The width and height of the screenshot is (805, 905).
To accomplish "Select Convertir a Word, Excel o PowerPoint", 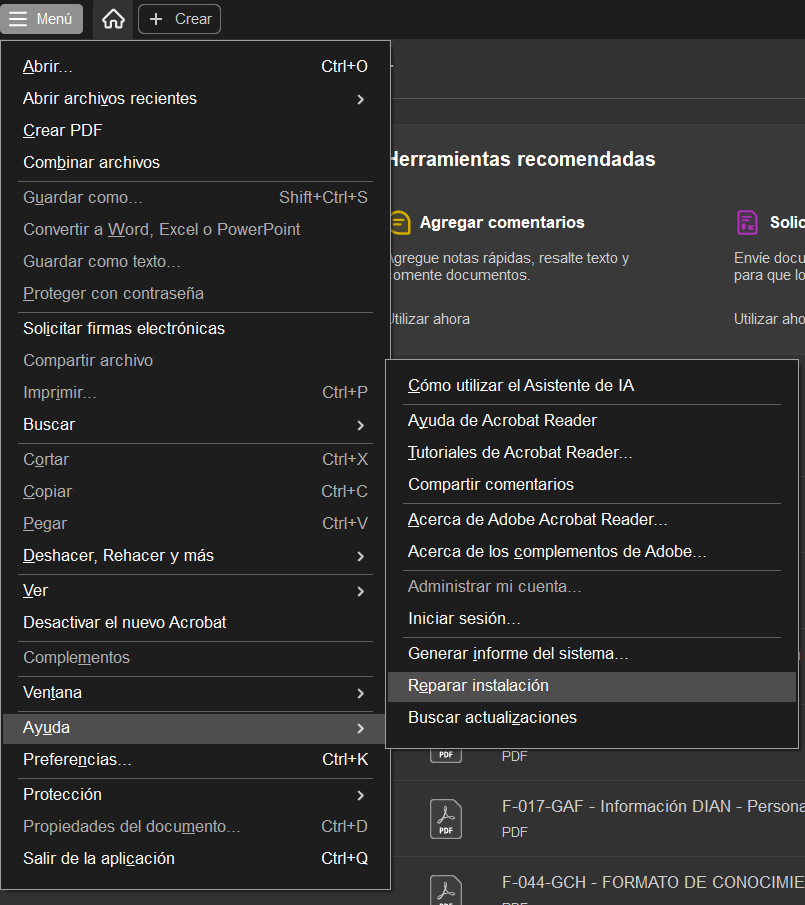I will 195,230.
